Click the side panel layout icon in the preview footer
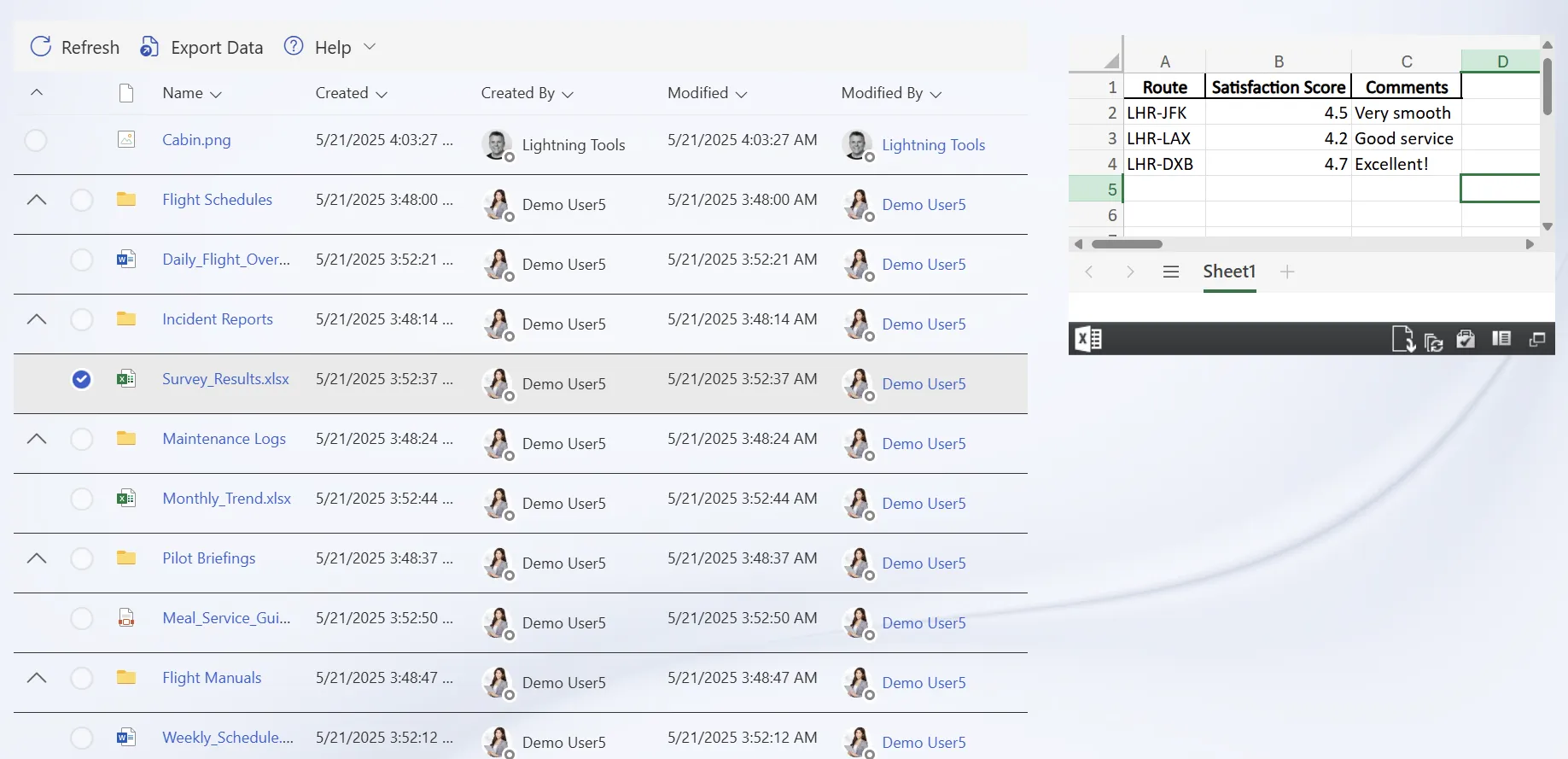 [x=1501, y=339]
